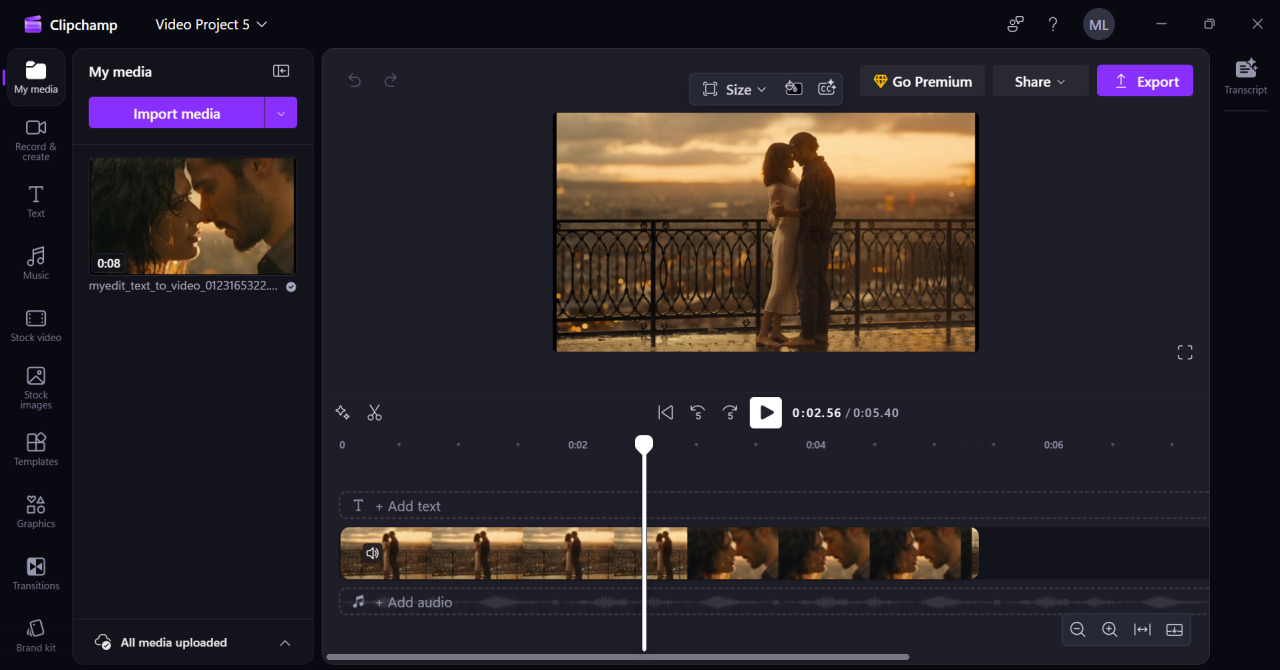Click the timeline playhead handle

pos(644,444)
